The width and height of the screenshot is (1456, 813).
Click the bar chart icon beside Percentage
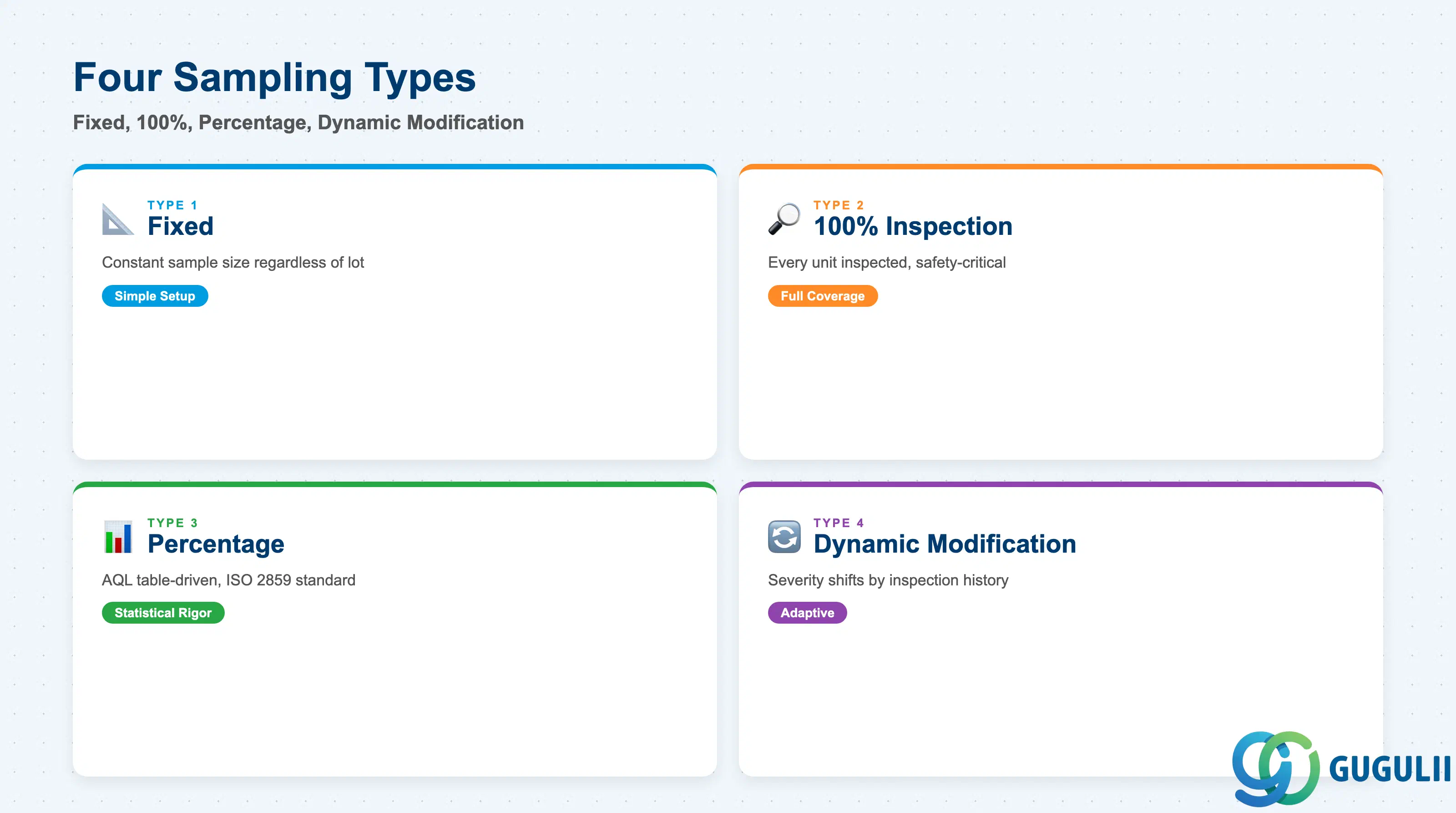pyautogui.click(x=117, y=537)
